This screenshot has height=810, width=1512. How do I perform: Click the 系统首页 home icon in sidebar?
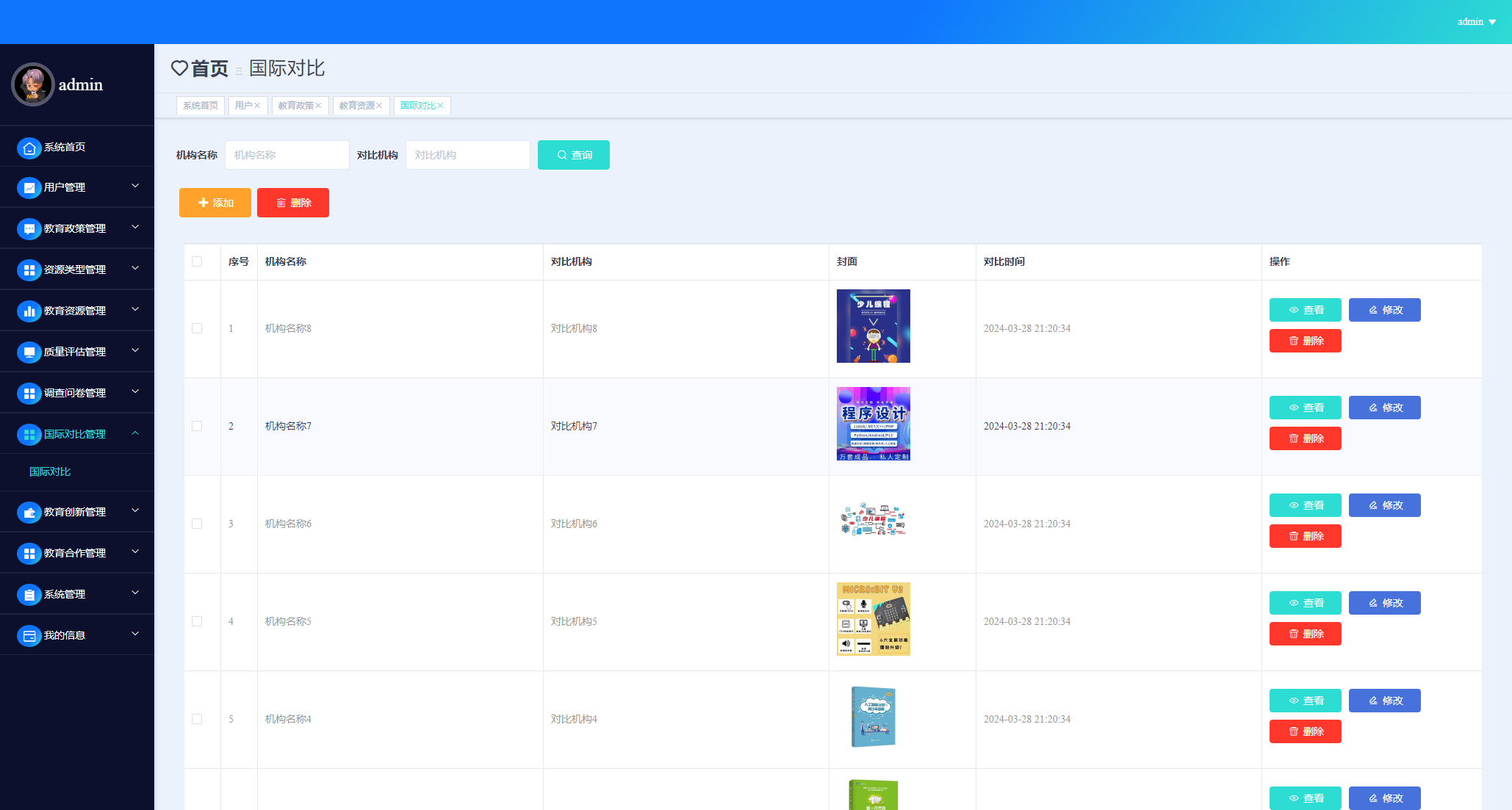pos(29,148)
